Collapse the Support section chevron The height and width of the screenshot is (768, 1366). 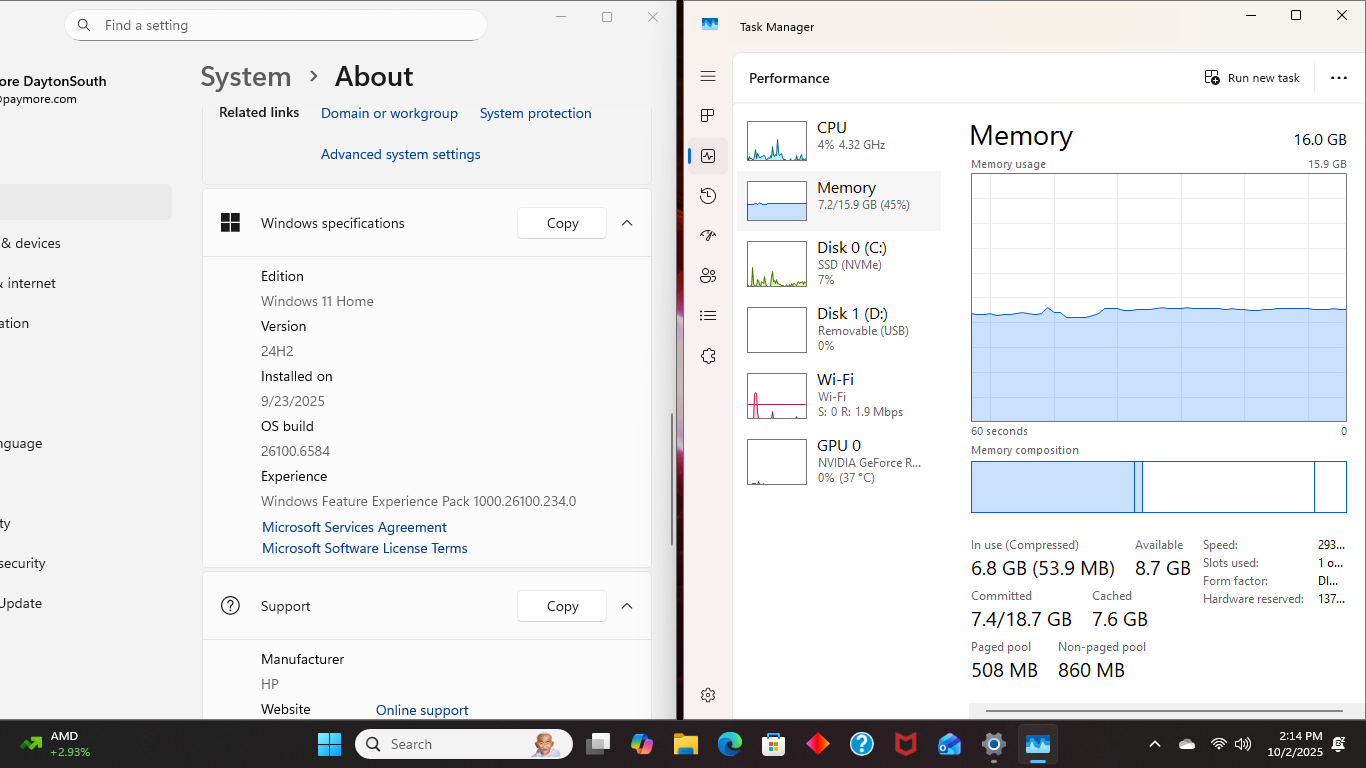pyautogui.click(x=627, y=606)
